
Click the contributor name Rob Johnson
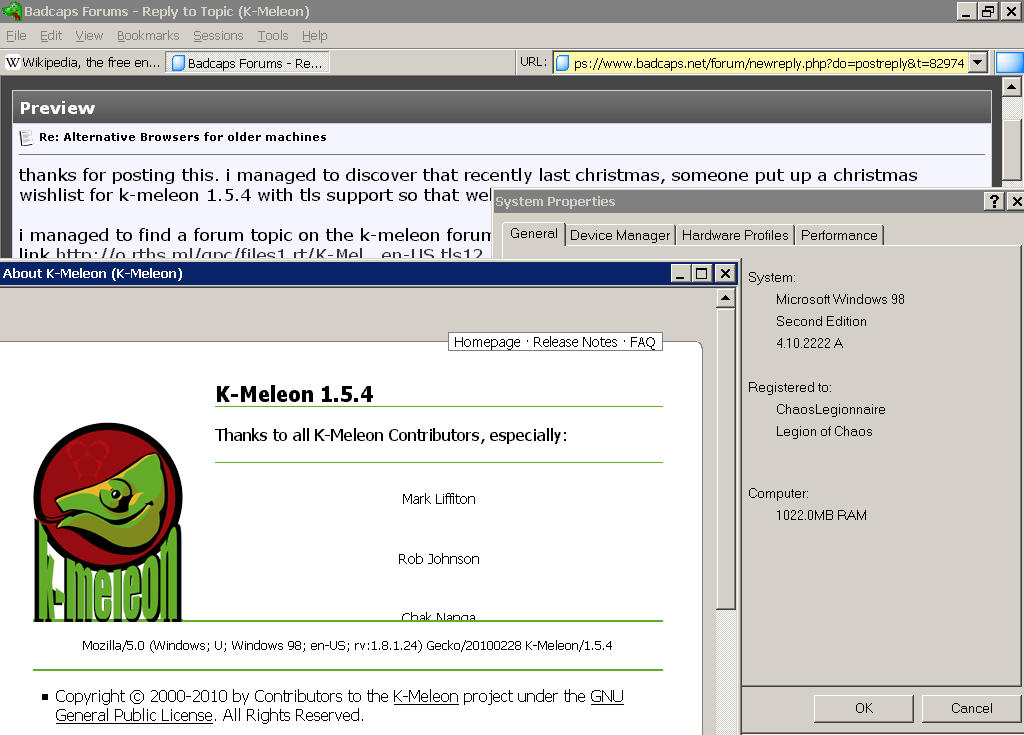click(x=438, y=559)
